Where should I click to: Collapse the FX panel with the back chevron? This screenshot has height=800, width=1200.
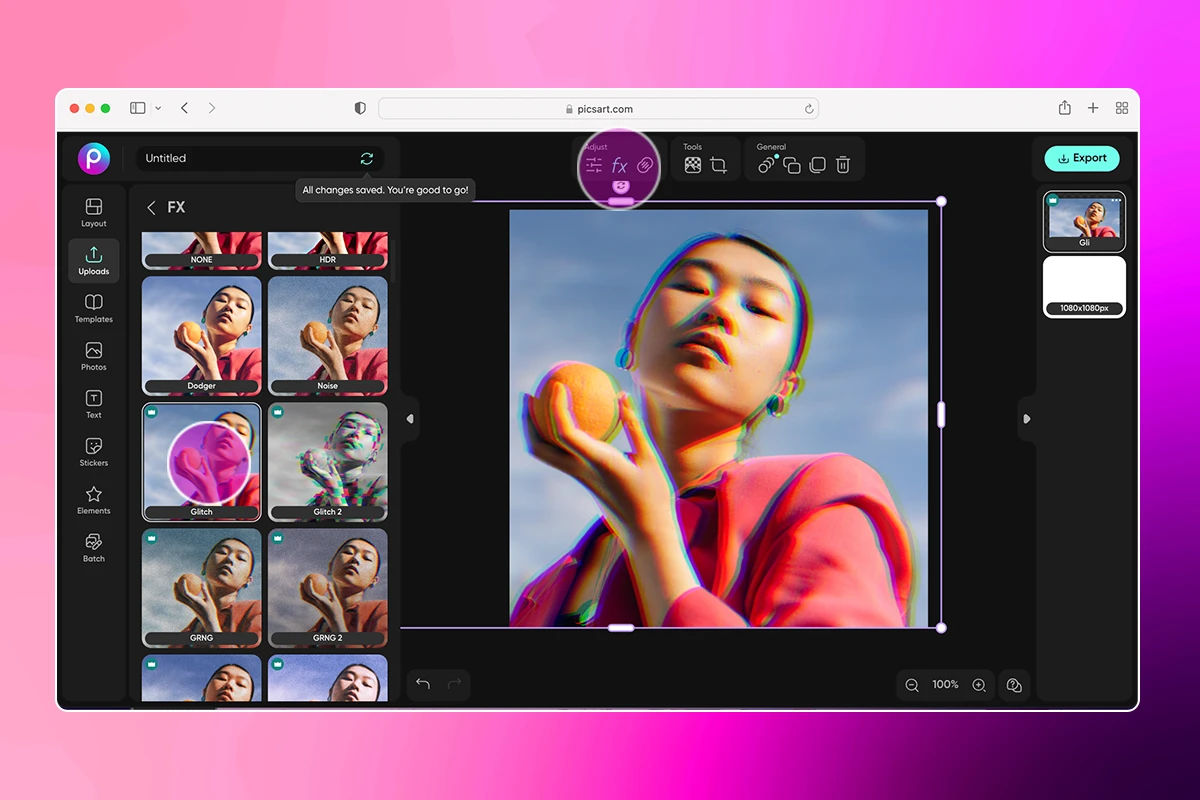point(153,207)
